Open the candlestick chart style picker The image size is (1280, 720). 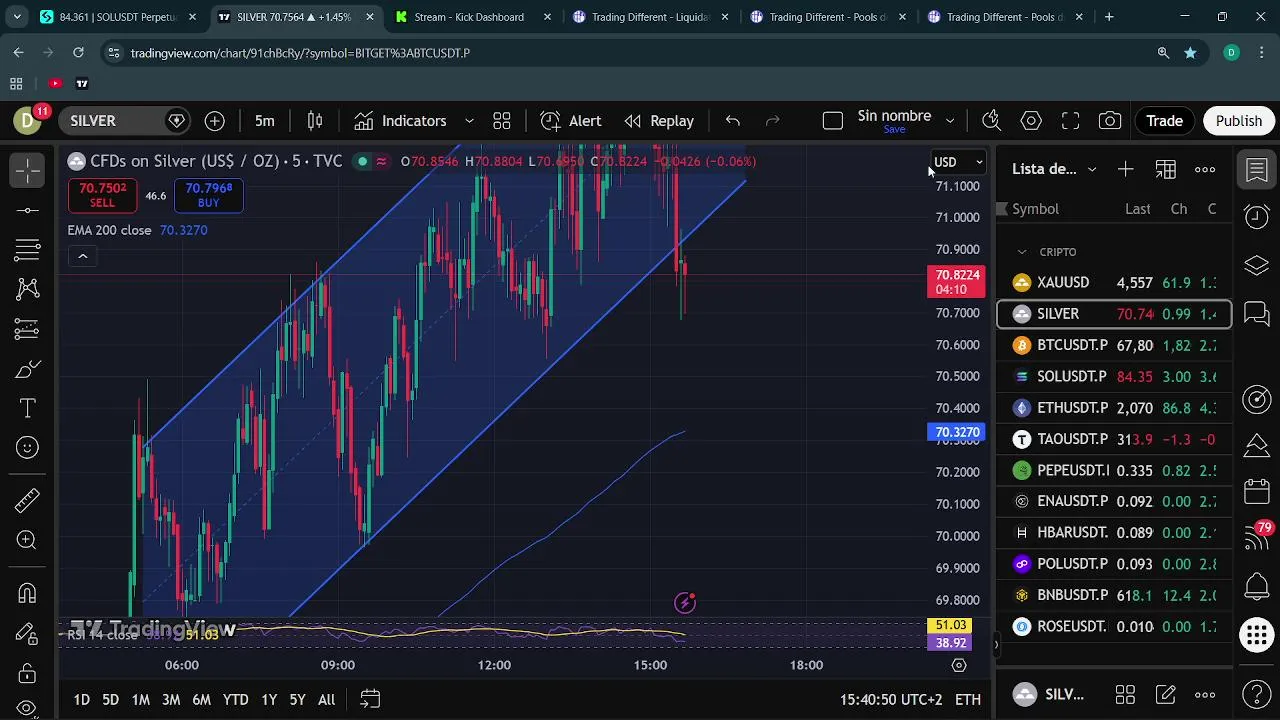pos(315,121)
